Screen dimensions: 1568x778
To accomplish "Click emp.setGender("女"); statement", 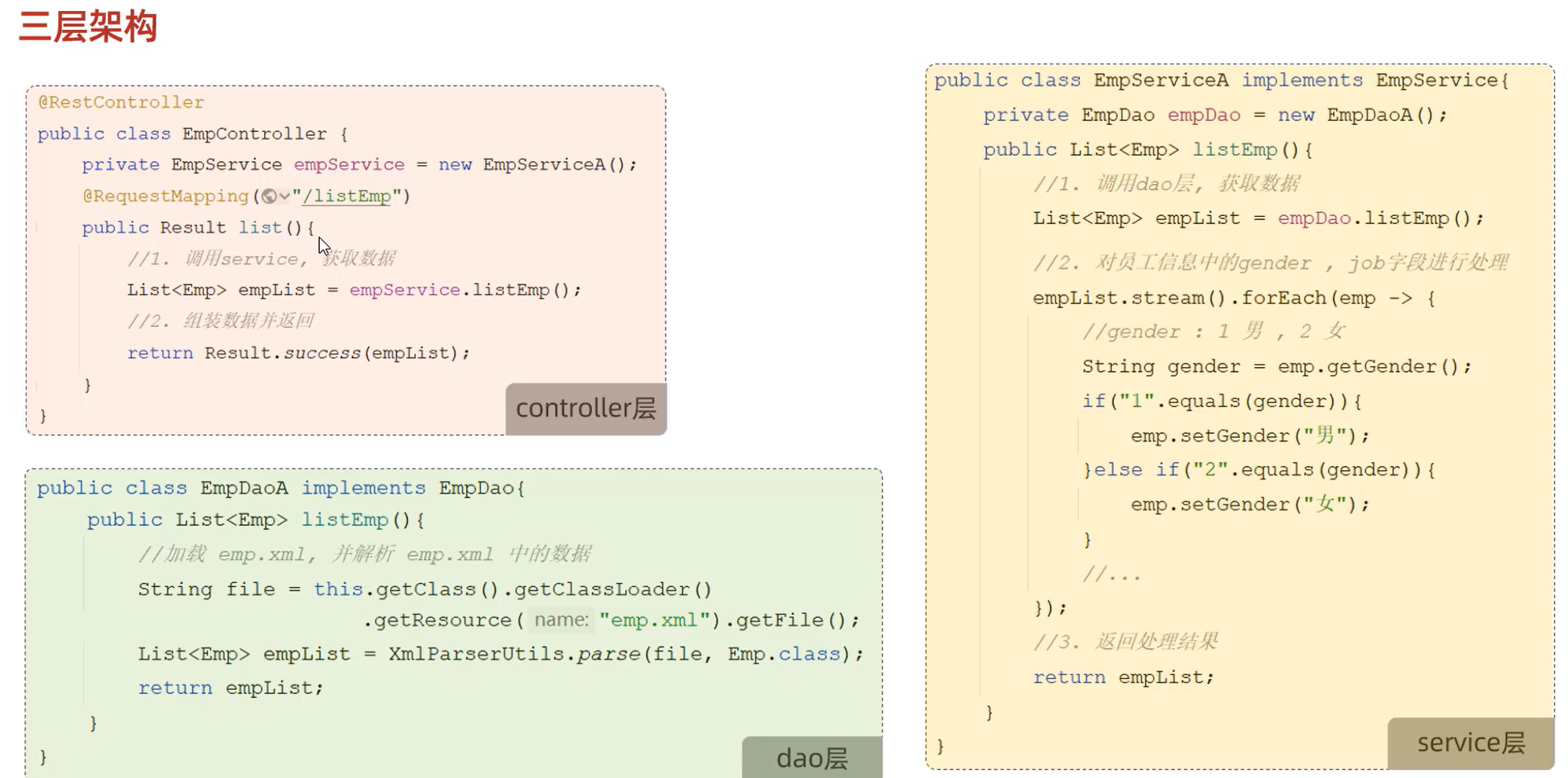I will 1250,505.
